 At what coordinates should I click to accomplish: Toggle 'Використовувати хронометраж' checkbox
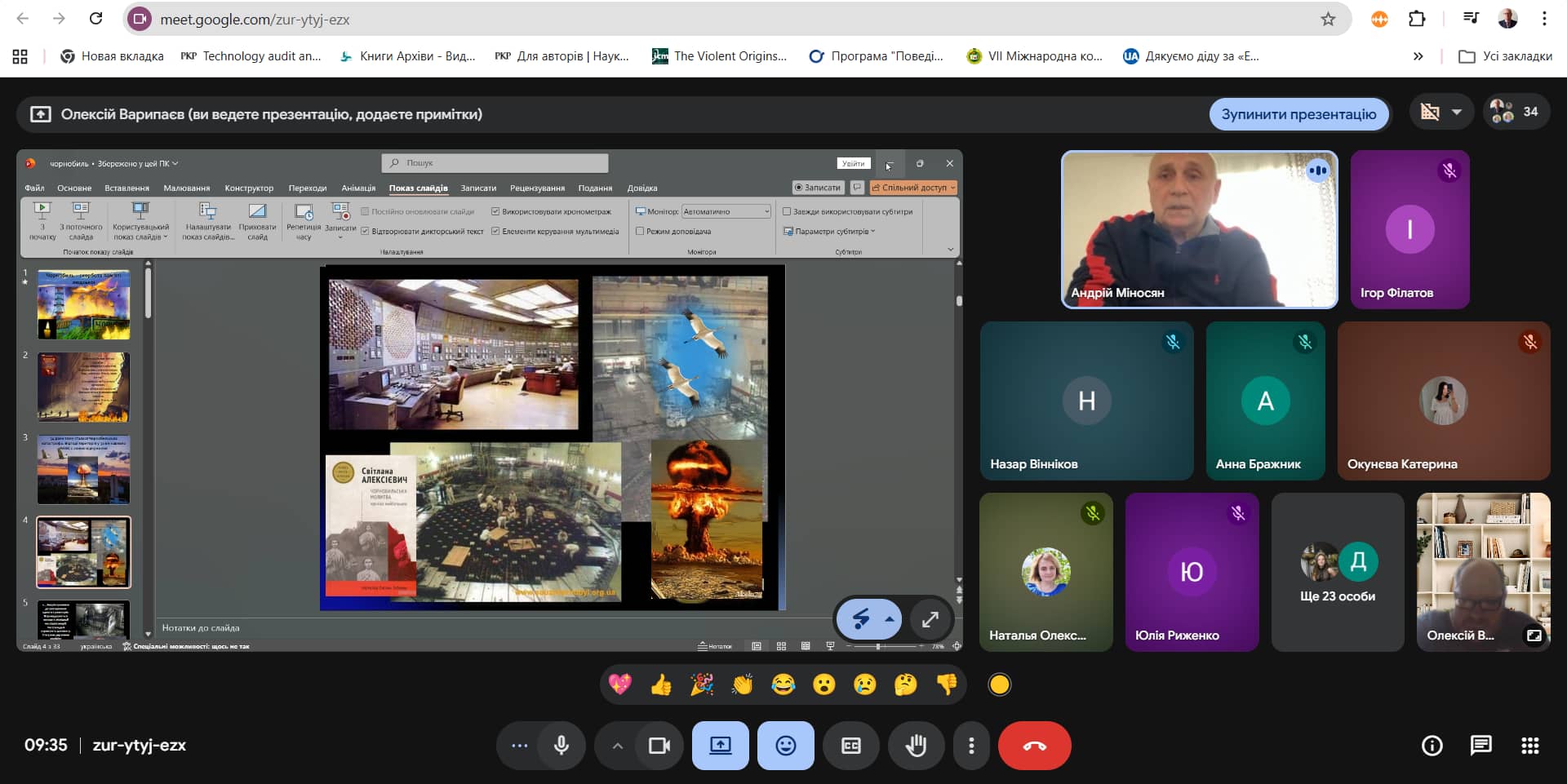click(495, 211)
